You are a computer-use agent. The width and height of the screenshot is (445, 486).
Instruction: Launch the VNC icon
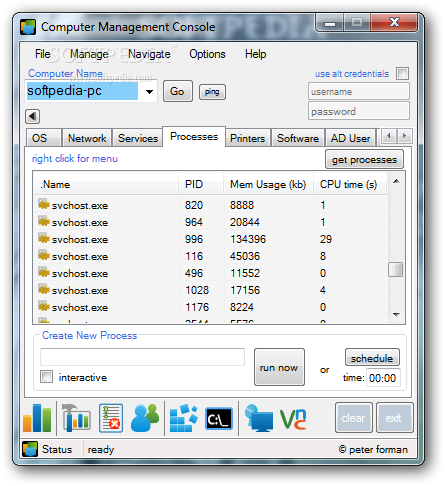click(x=293, y=419)
